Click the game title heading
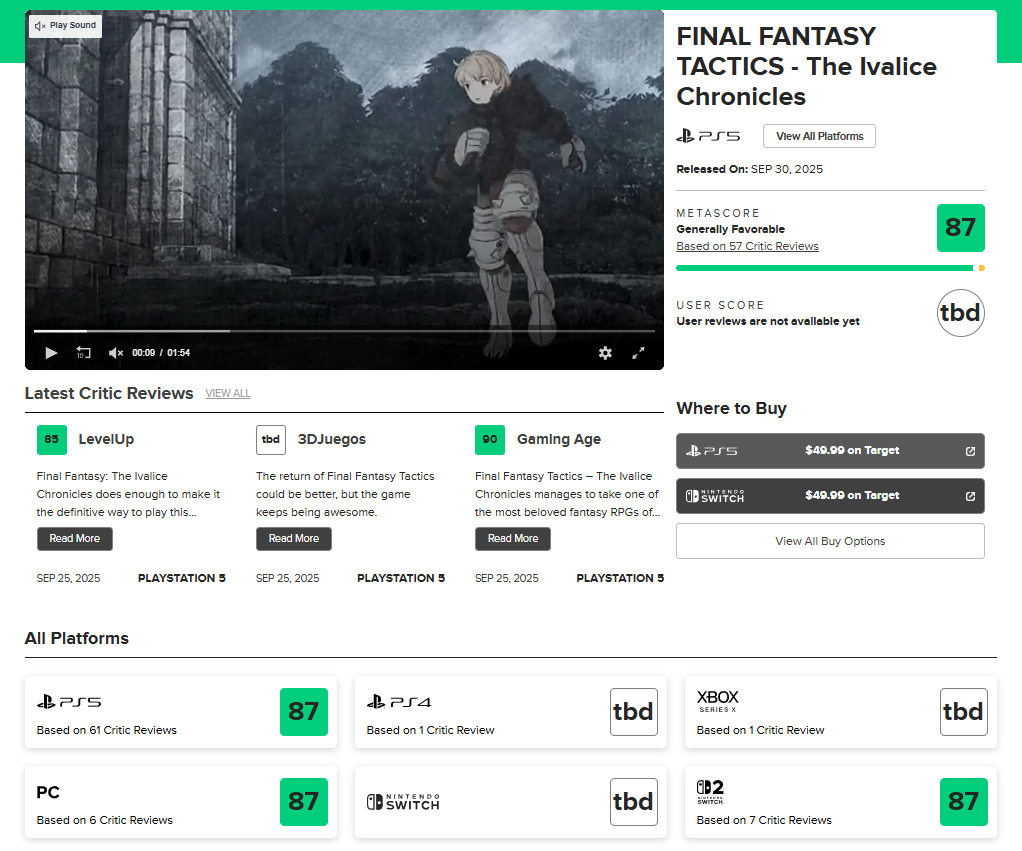Viewport: 1022px width, 851px height. click(806, 66)
